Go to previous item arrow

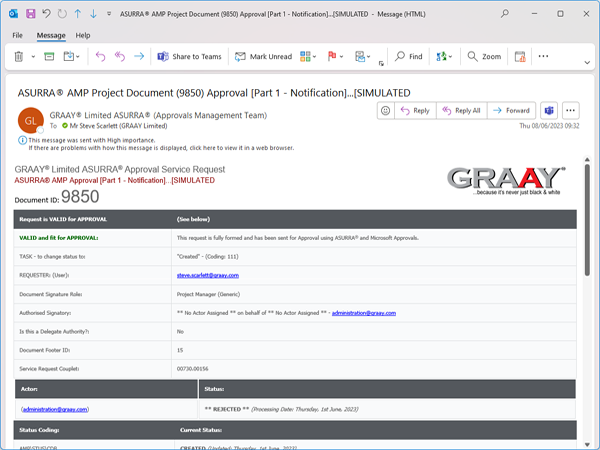click(x=78, y=14)
